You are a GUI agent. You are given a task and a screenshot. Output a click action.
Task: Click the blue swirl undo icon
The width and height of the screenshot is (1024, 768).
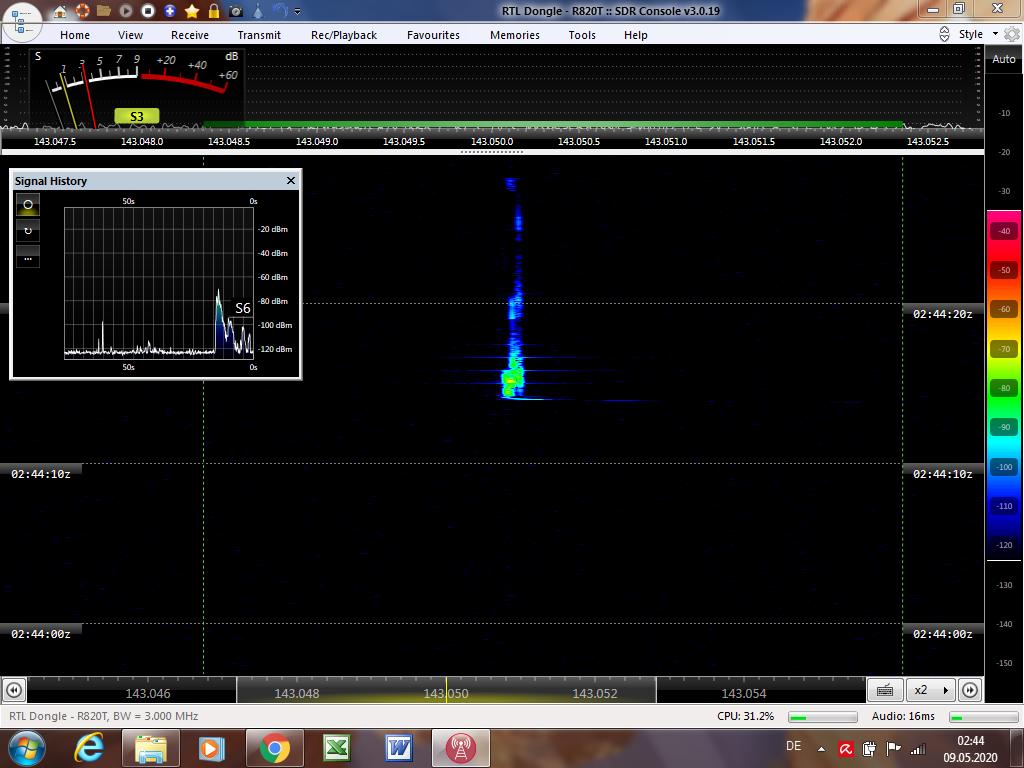coord(280,10)
